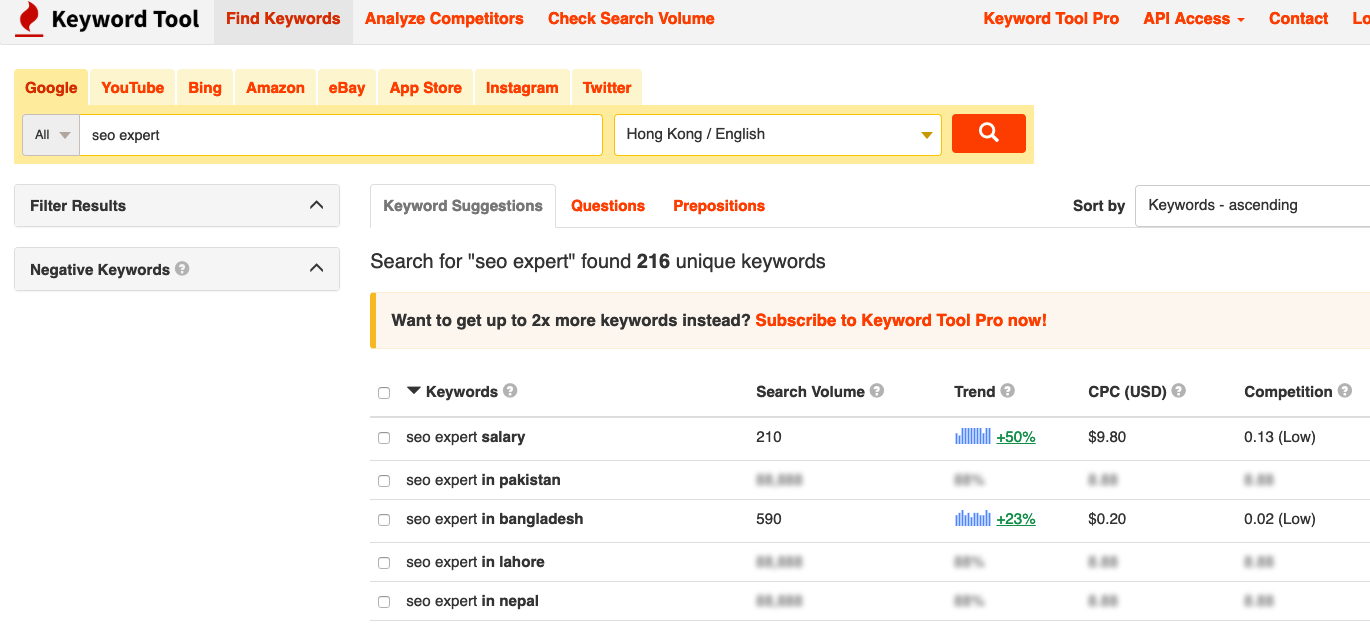Switch to the YouTube tab
This screenshot has height=626, width=1370.
[133, 88]
